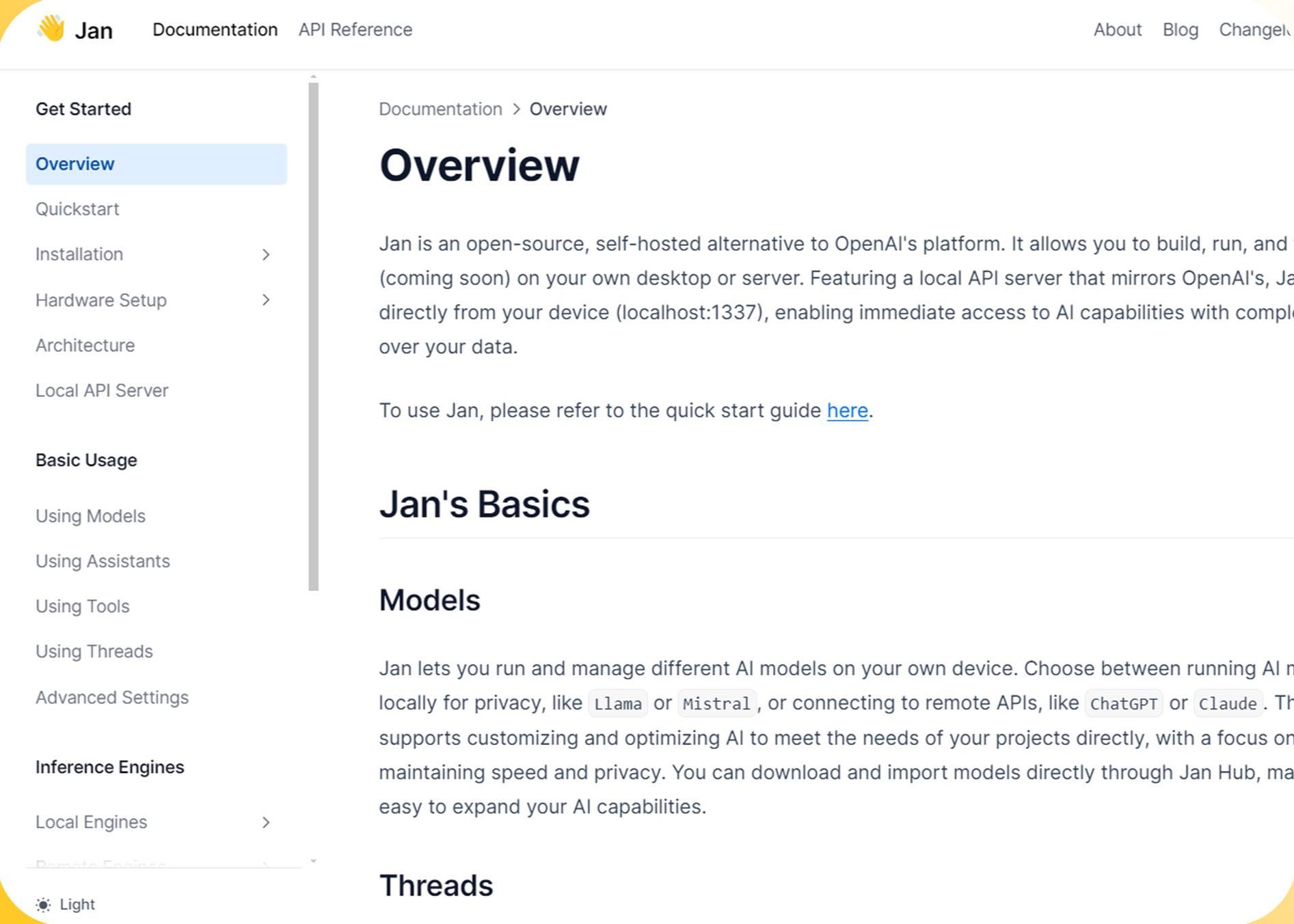1294x924 pixels.
Task: Open Using Models in sidebar
Action: tap(90, 516)
